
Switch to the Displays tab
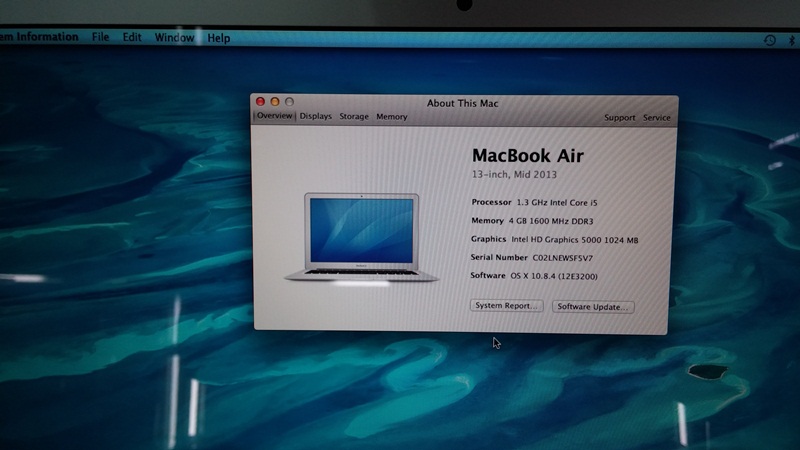[x=315, y=116]
